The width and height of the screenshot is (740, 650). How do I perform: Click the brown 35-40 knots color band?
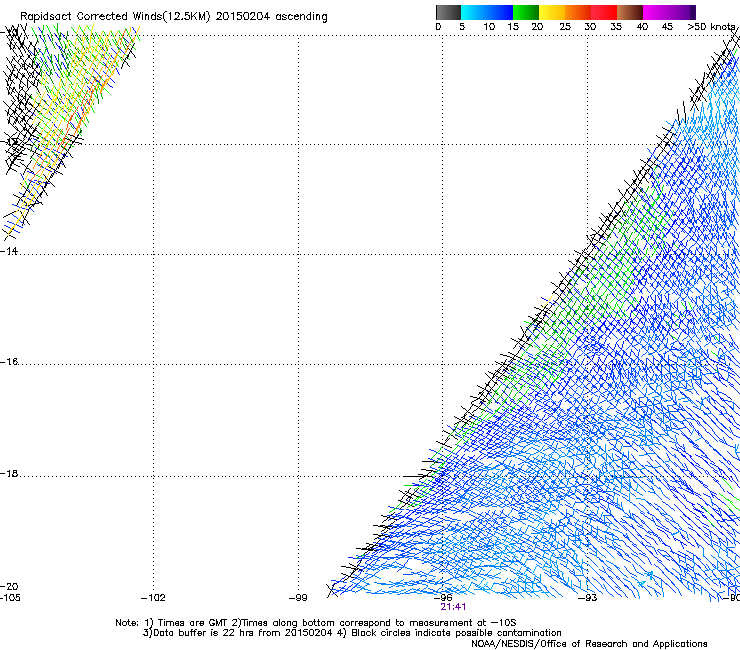point(630,12)
